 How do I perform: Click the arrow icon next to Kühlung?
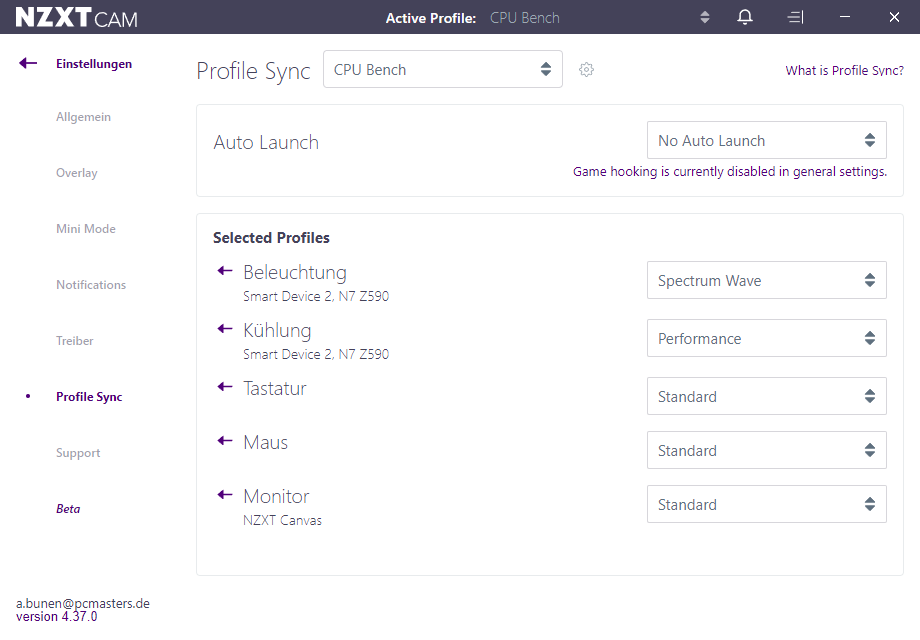[x=225, y=329]
